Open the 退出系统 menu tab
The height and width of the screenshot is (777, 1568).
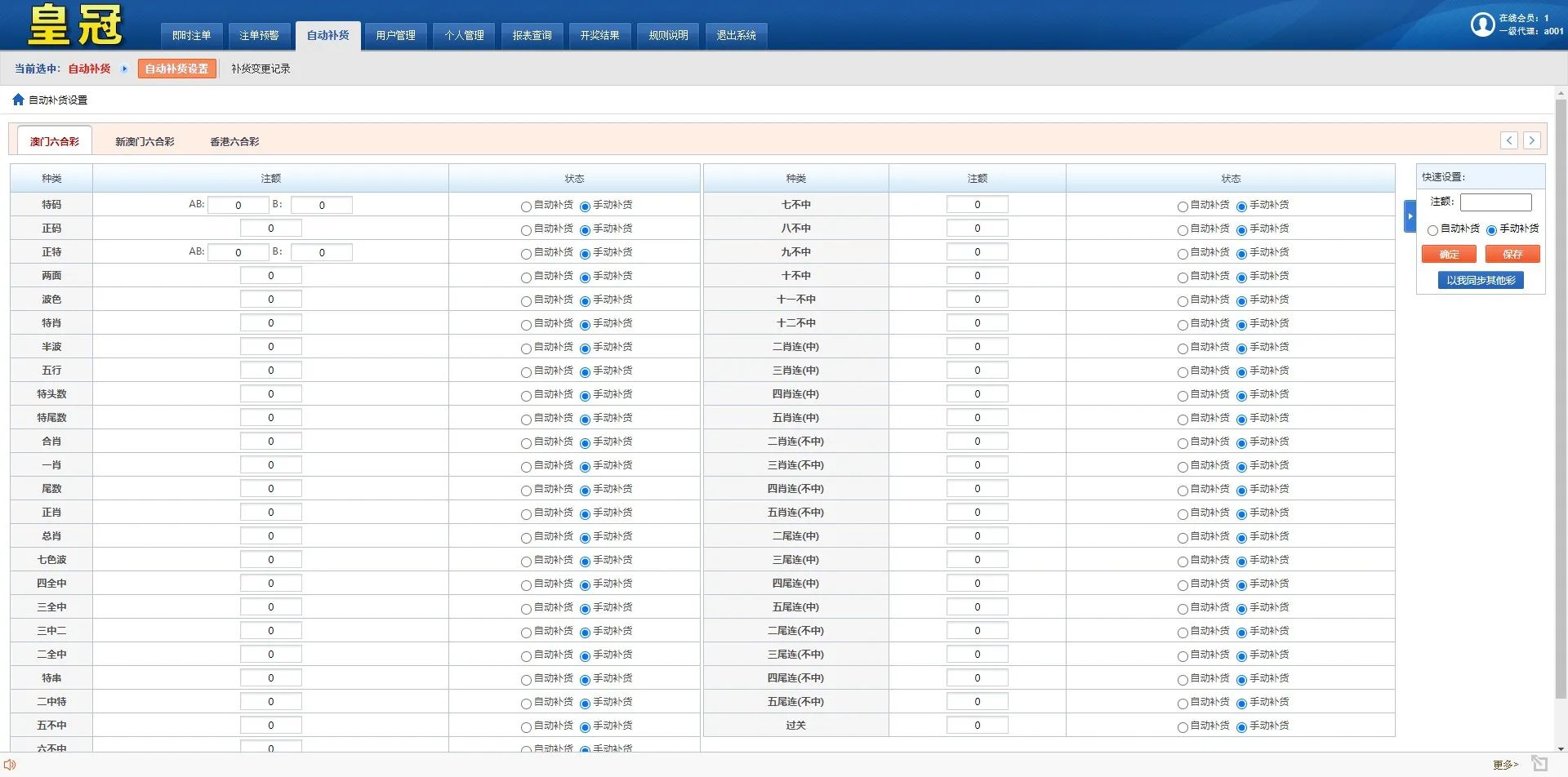736,35
